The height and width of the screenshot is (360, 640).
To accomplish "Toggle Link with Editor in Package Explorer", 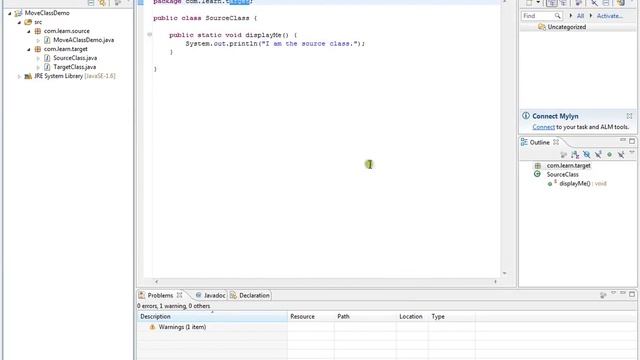I will pyautogui.click(x=102, y=3).
